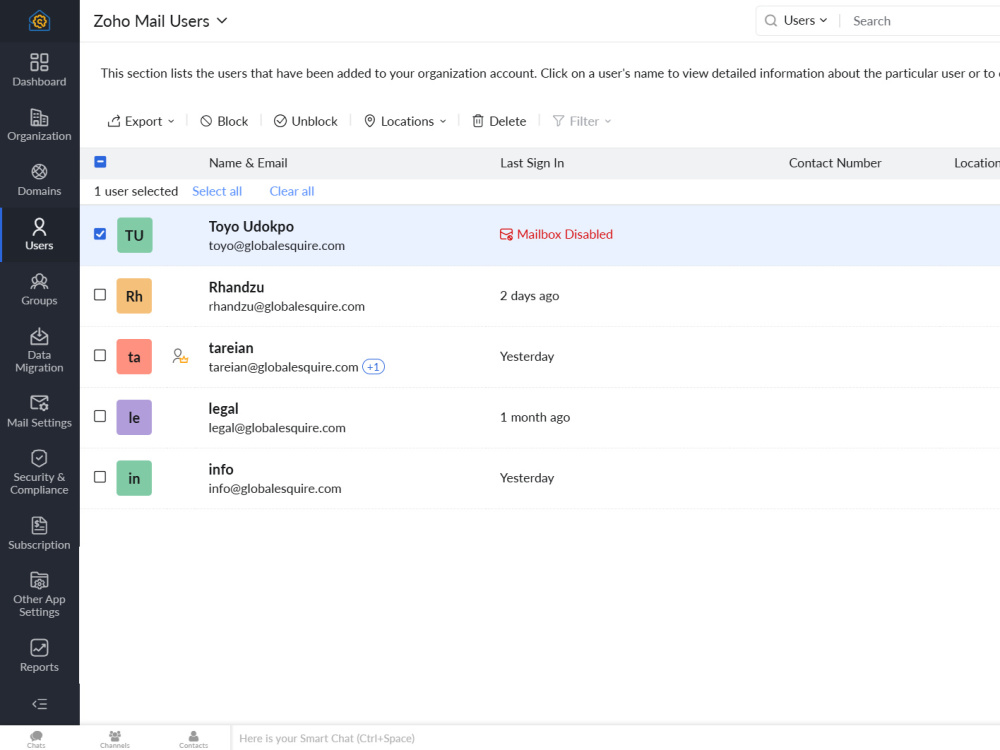Check the legal user checkbox
Viewport: 1000px width, 750px height.
click(x=100, y=416)
